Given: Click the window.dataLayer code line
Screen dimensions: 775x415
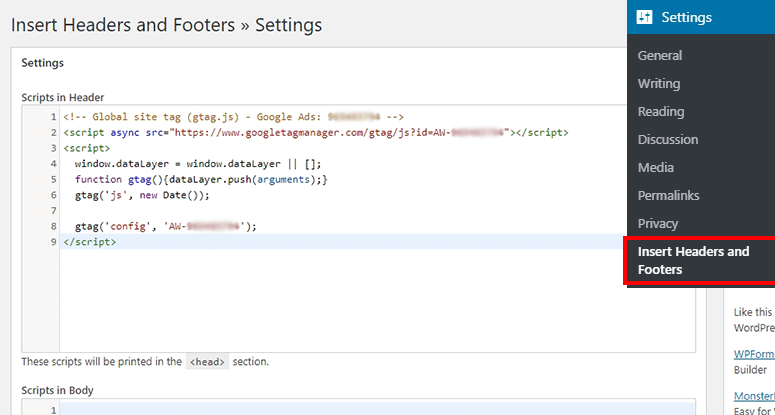Looking at the screenshot, I should (198, 164).
